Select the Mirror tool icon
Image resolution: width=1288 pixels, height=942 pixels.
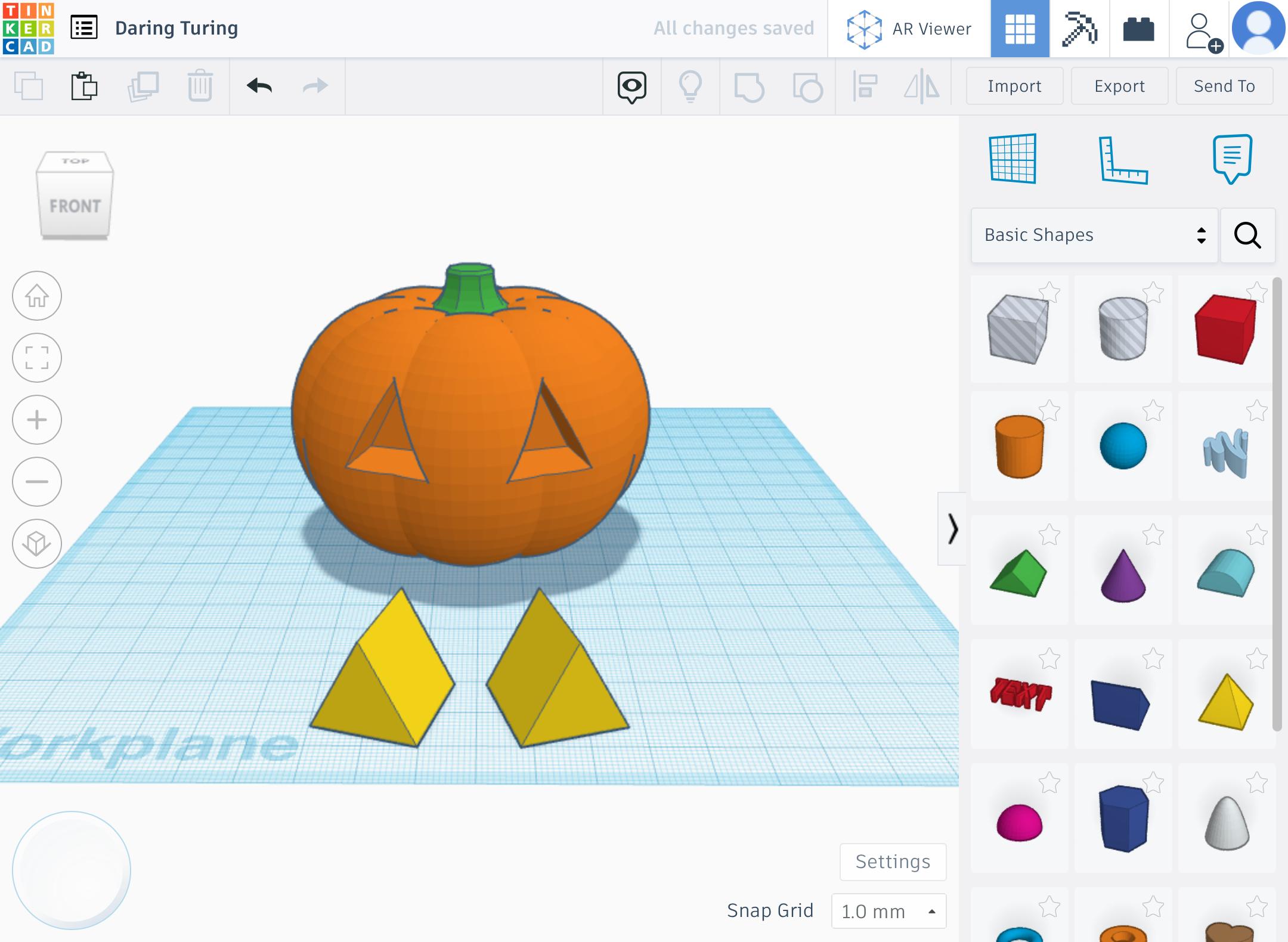click(921, 86)
